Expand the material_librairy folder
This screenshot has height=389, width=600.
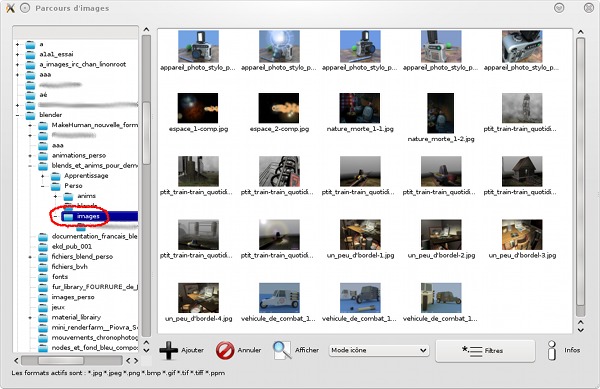[30, 317]
